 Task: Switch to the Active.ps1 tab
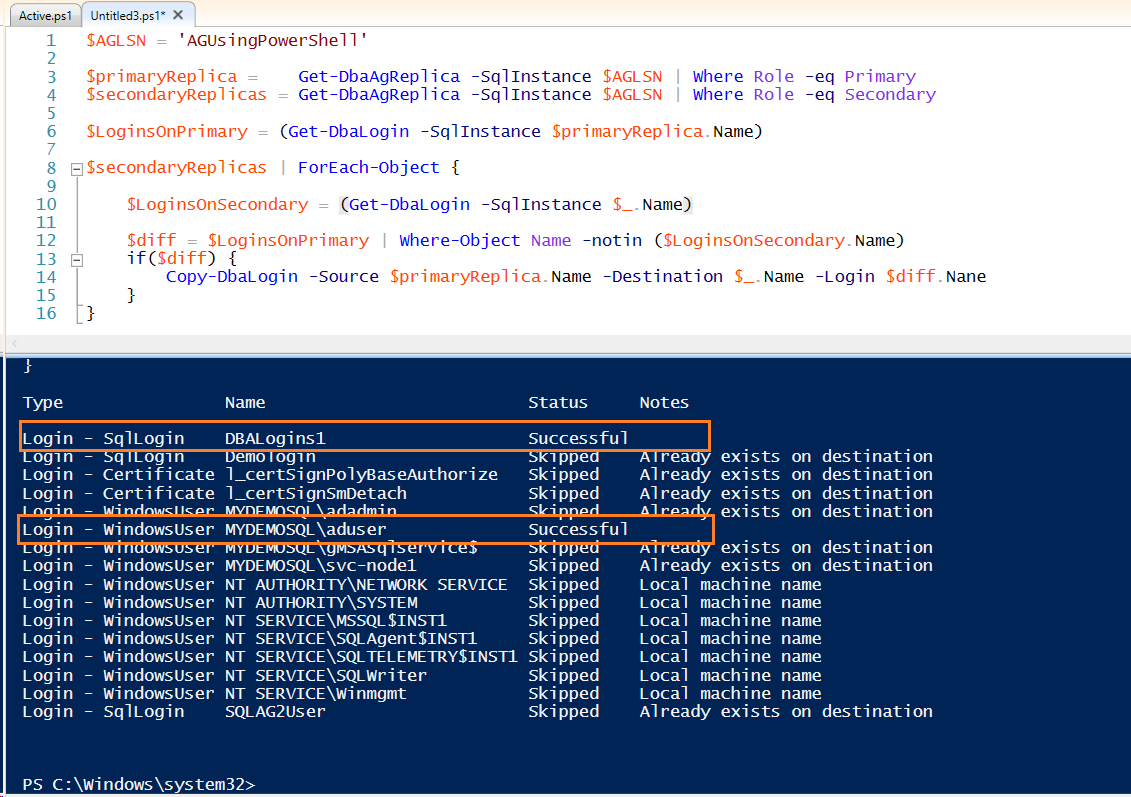pyautogui.click(x=44, y=16)
